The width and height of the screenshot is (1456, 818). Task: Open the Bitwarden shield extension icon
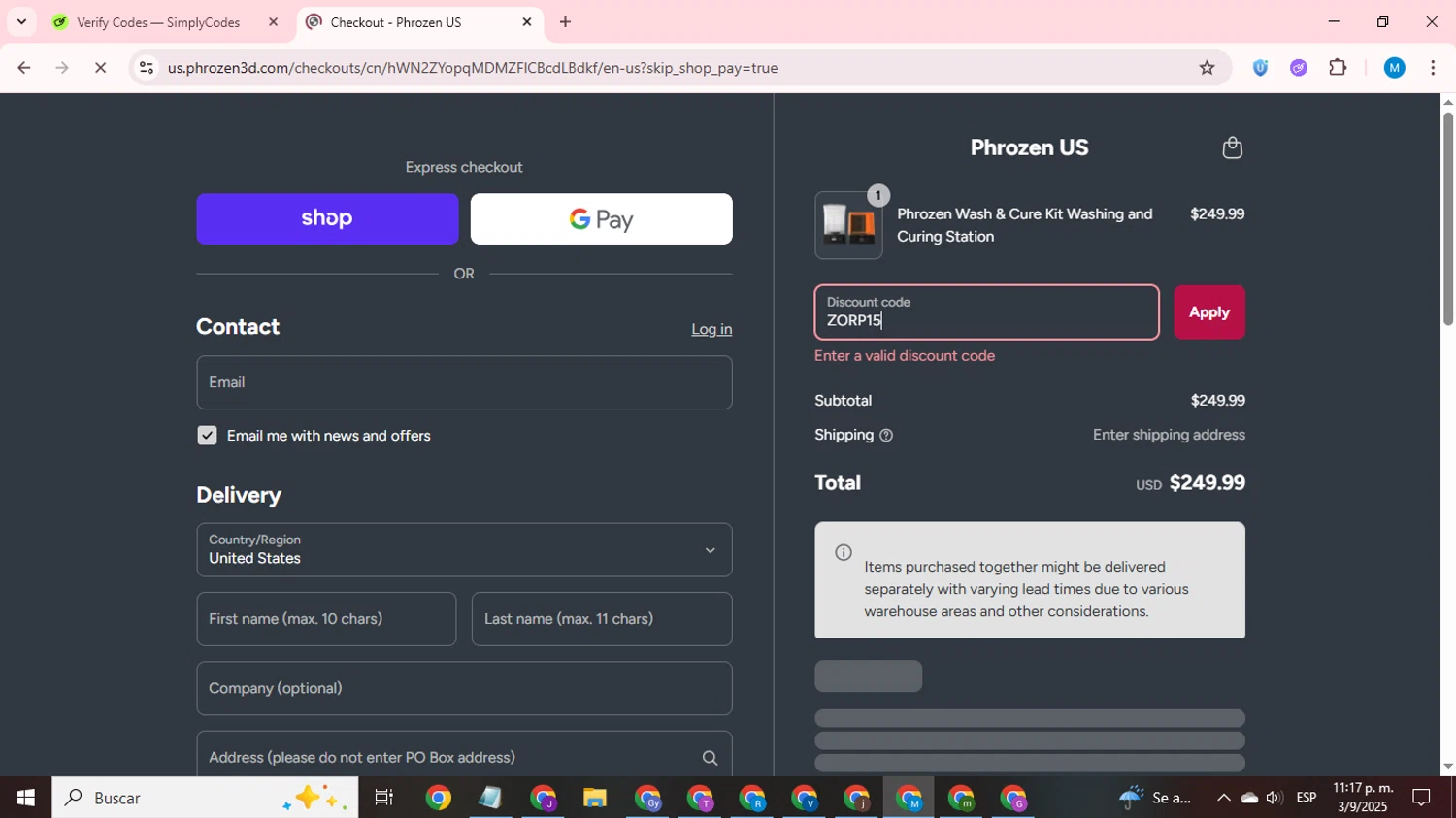point(1260,68)
